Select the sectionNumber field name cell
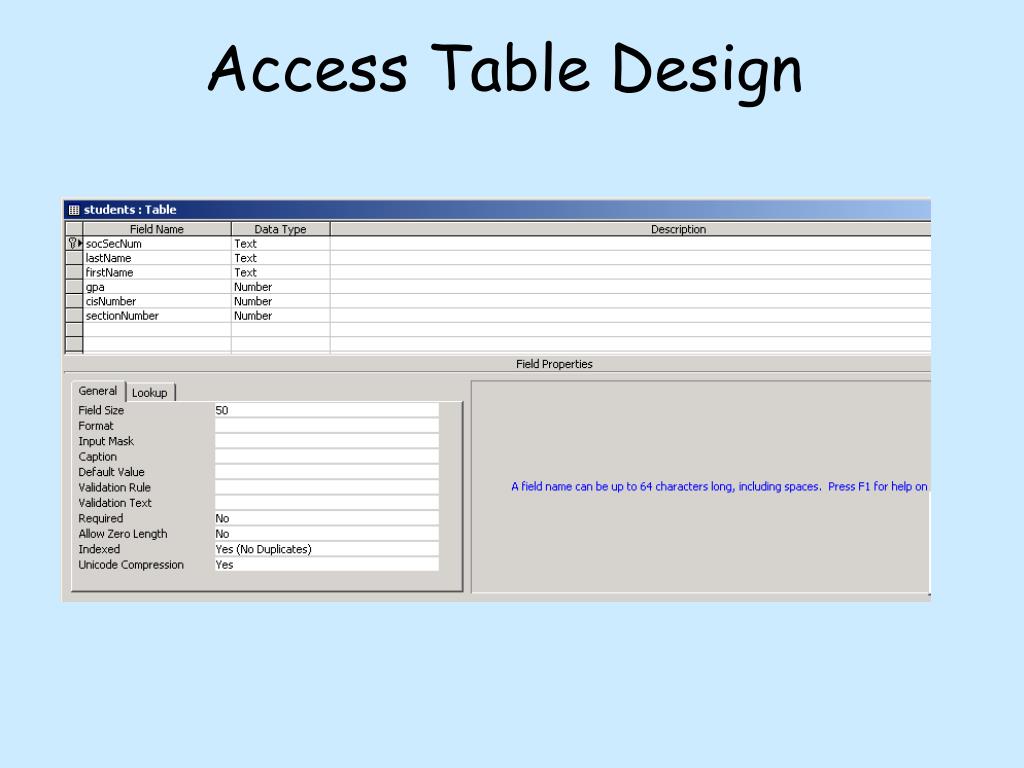The height and width of the screenshot is (768, 1024). 157,315
